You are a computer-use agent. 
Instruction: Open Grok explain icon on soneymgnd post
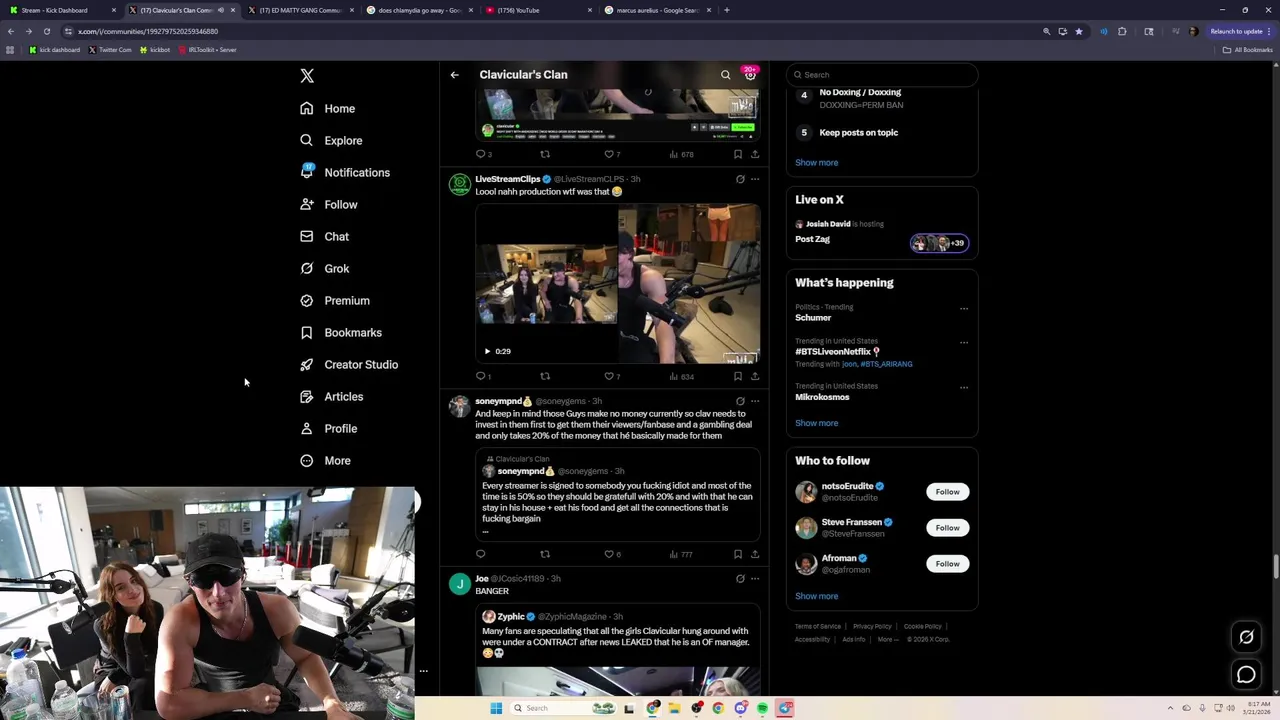coord(740,401)
